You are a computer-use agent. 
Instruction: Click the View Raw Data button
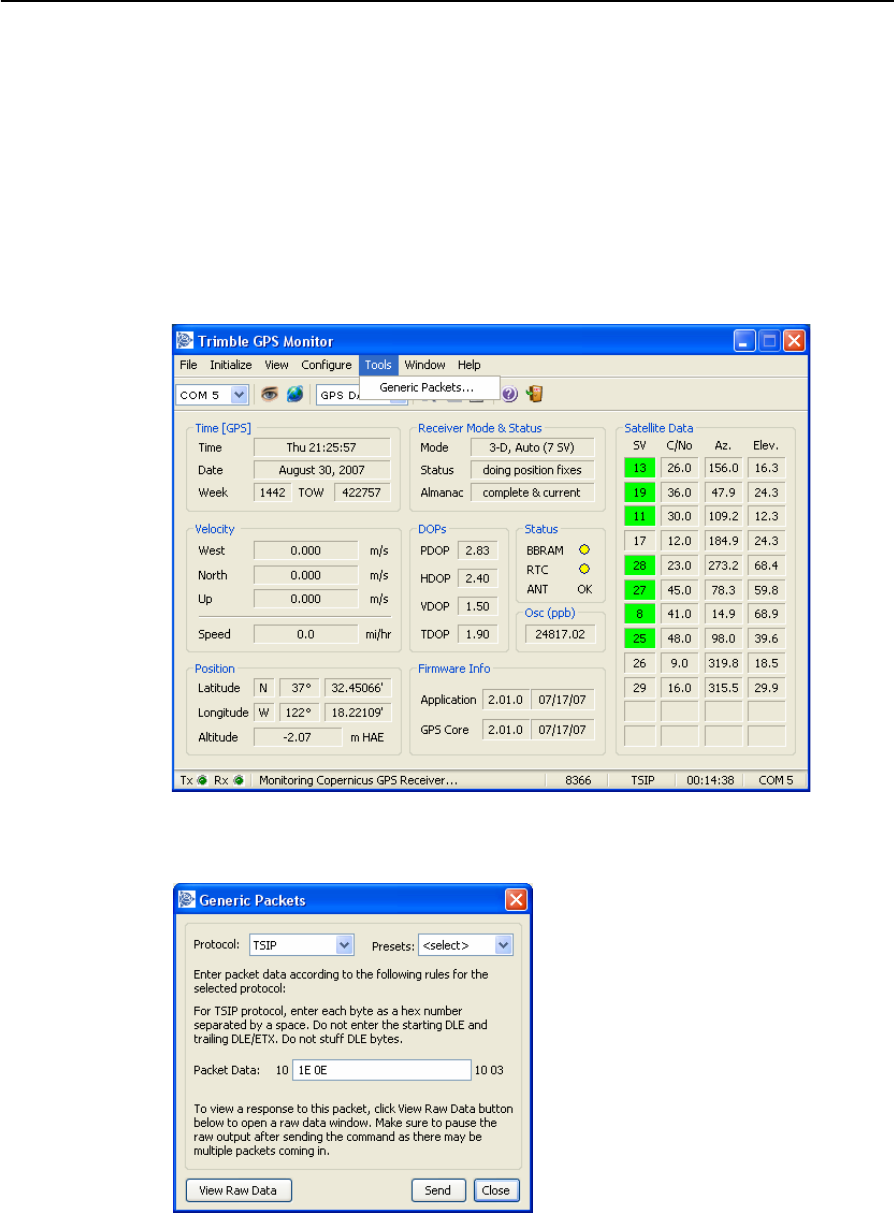click(238, 1190)
